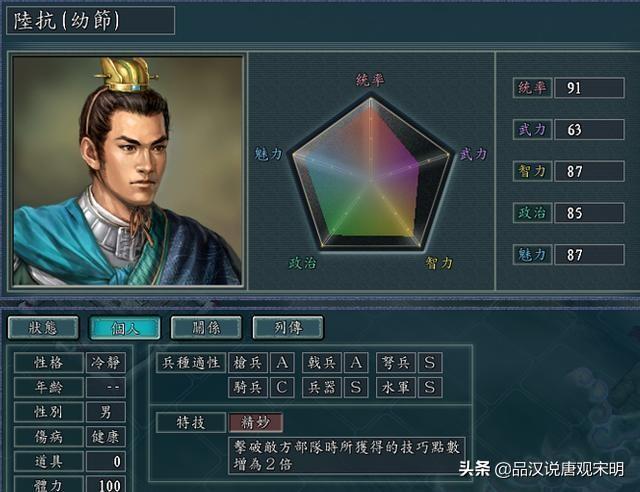The image size is (640, 492).
Task: Switch to the 狀態 tab
Action: pyautogui.click(x=43, y=327)
